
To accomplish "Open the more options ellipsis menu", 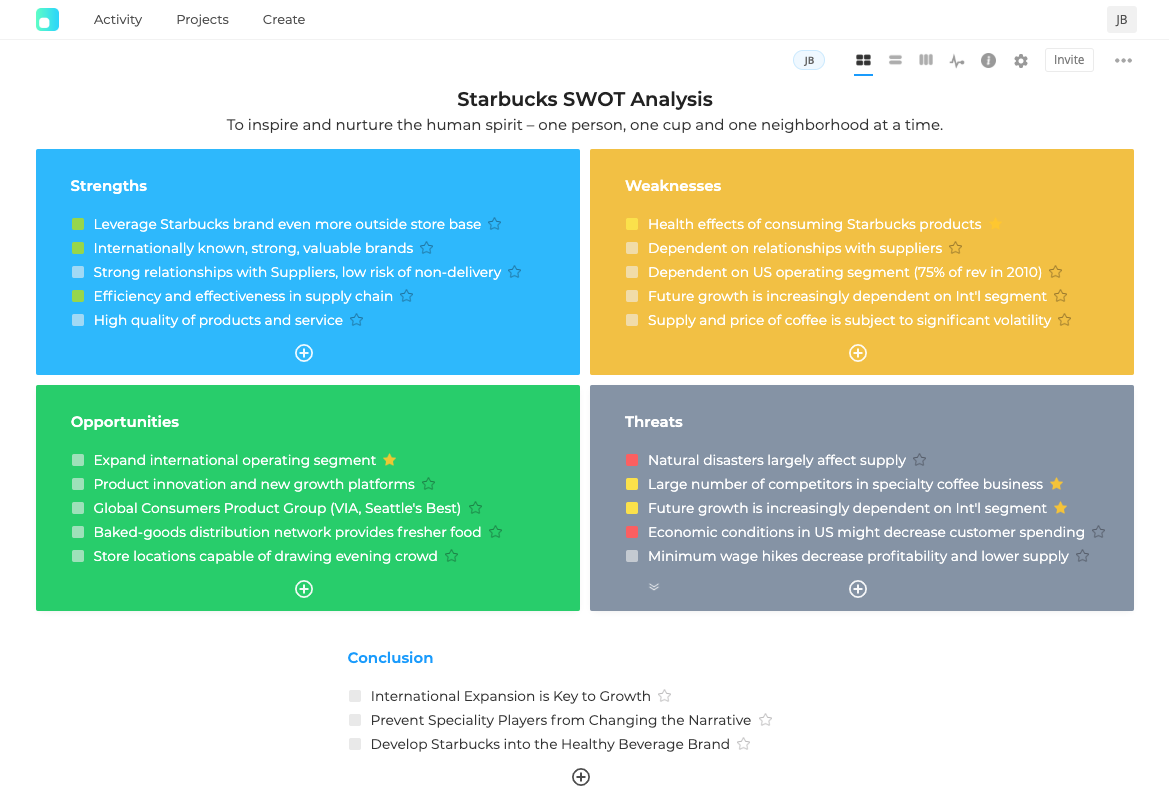I will click(x=1123, y=60).
